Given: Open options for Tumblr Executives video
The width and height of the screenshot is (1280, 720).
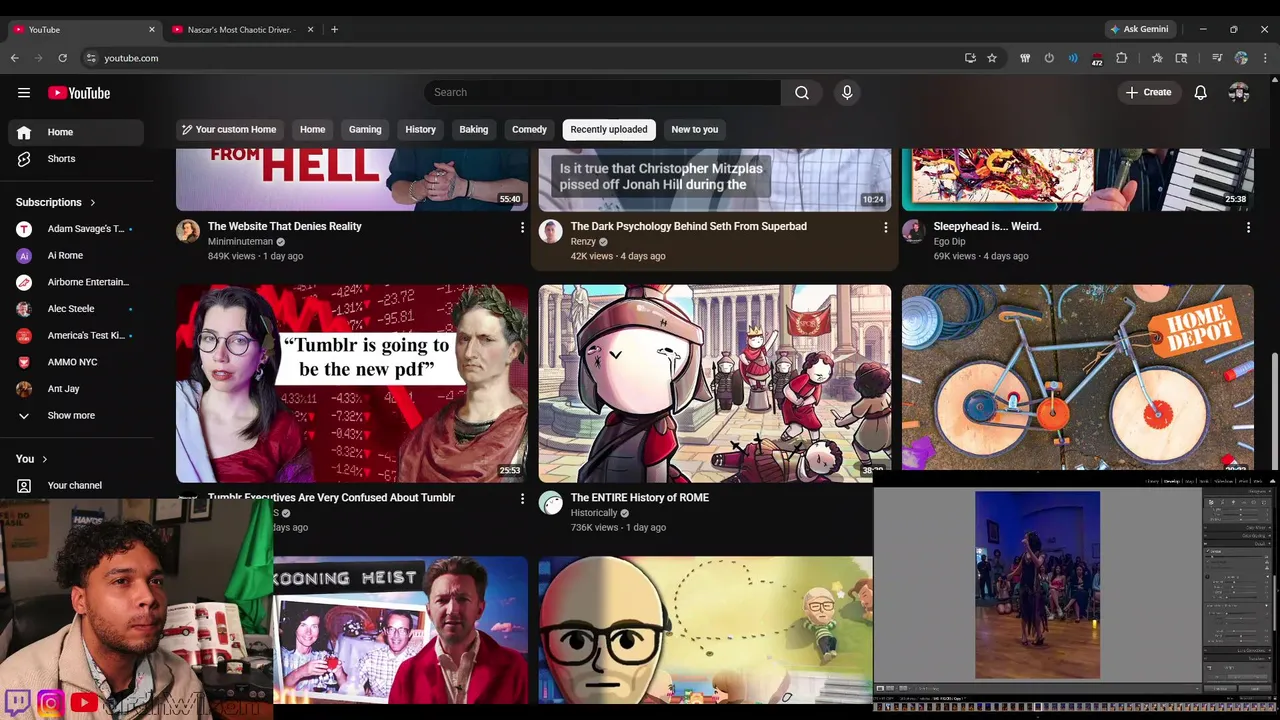Looking at the screenshot, I should click(522, 499).
